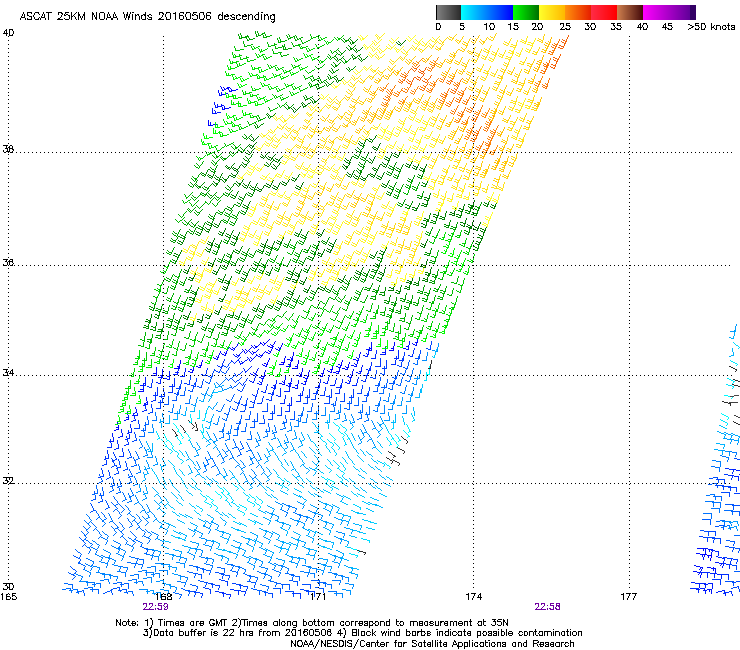Click the red 30-35 knots legend segment
The image size is (740, 650).
(604, 12)
